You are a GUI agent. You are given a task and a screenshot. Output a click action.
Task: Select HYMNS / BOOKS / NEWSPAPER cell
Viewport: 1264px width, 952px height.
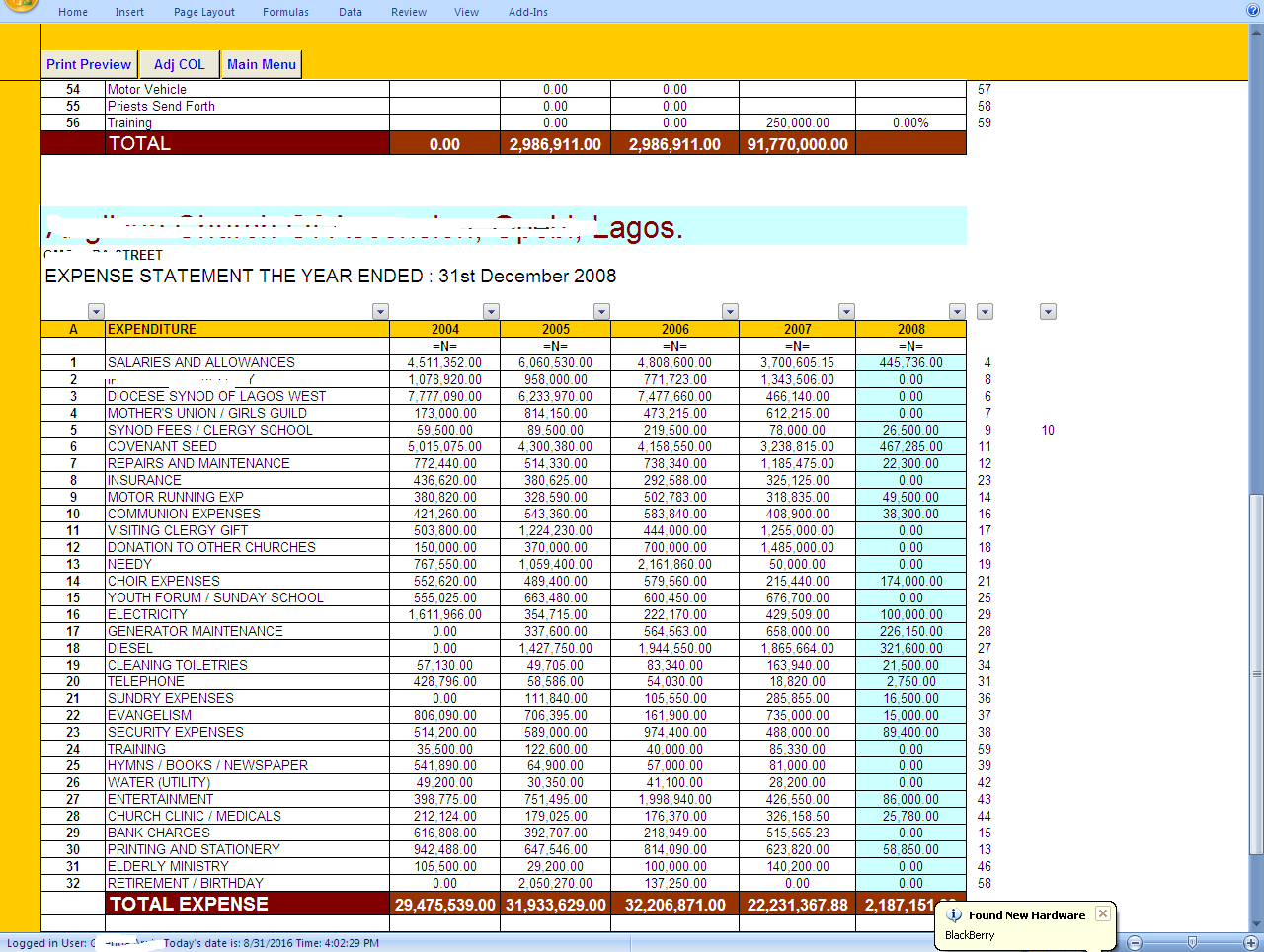click(x=247, y=765)
